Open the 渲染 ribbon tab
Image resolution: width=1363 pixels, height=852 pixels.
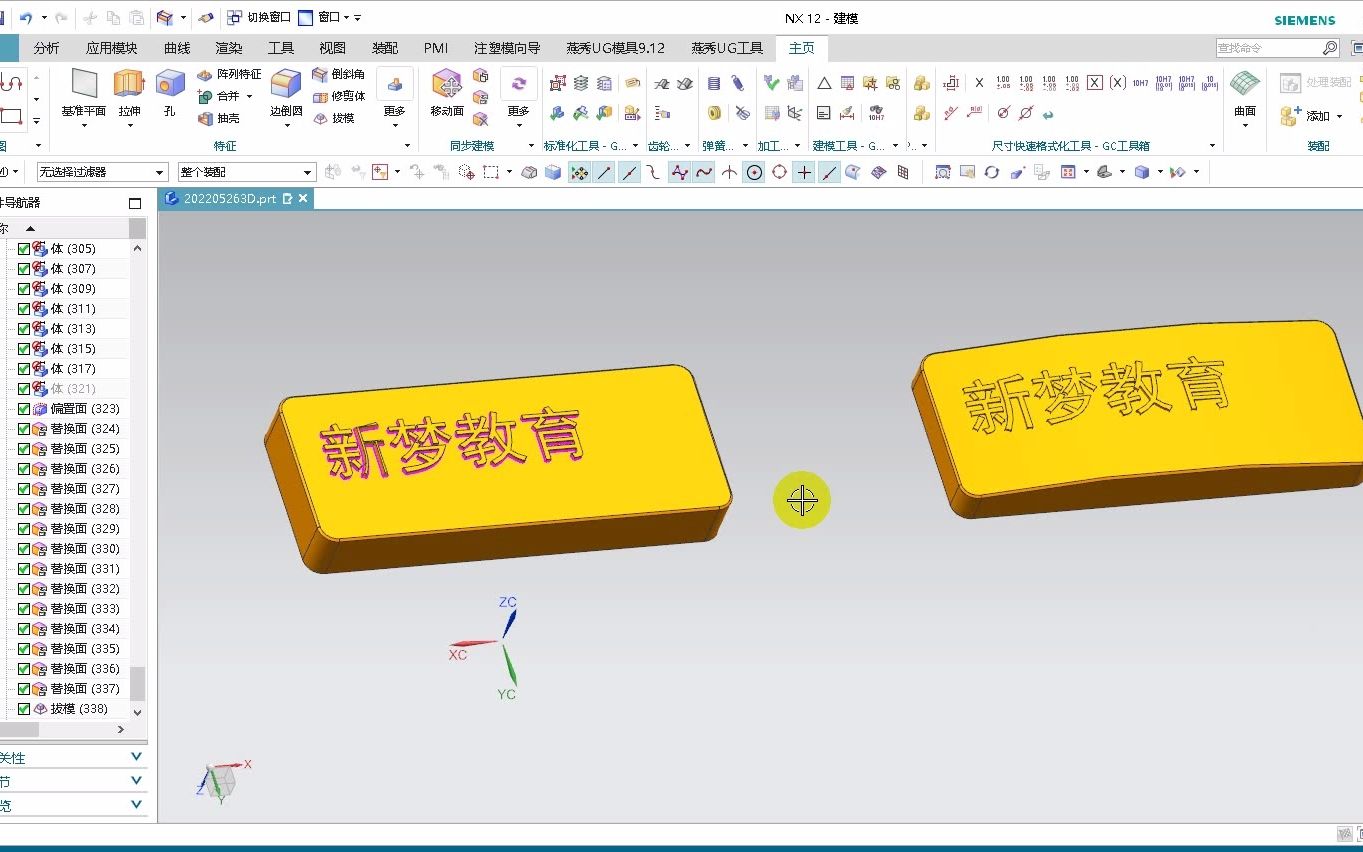[228, 48]
